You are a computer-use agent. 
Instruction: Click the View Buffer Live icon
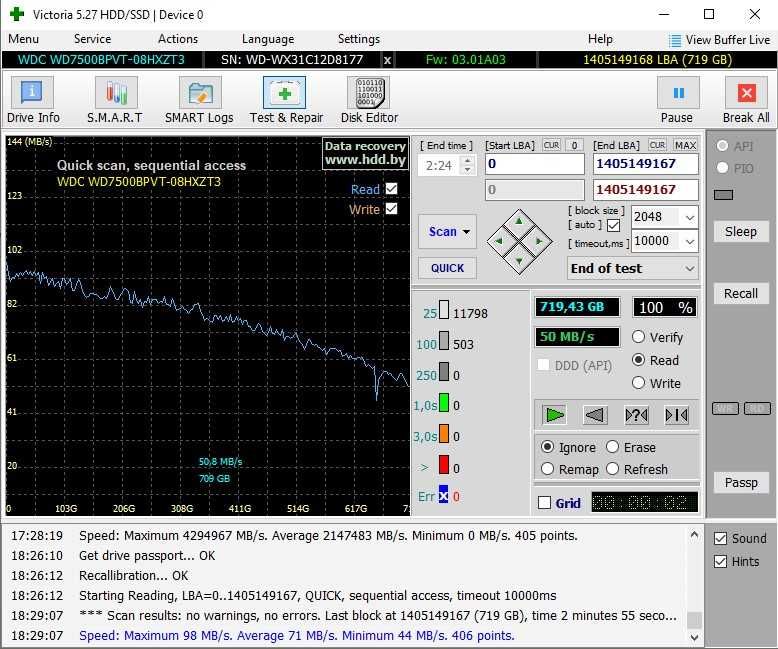(675, 40)
